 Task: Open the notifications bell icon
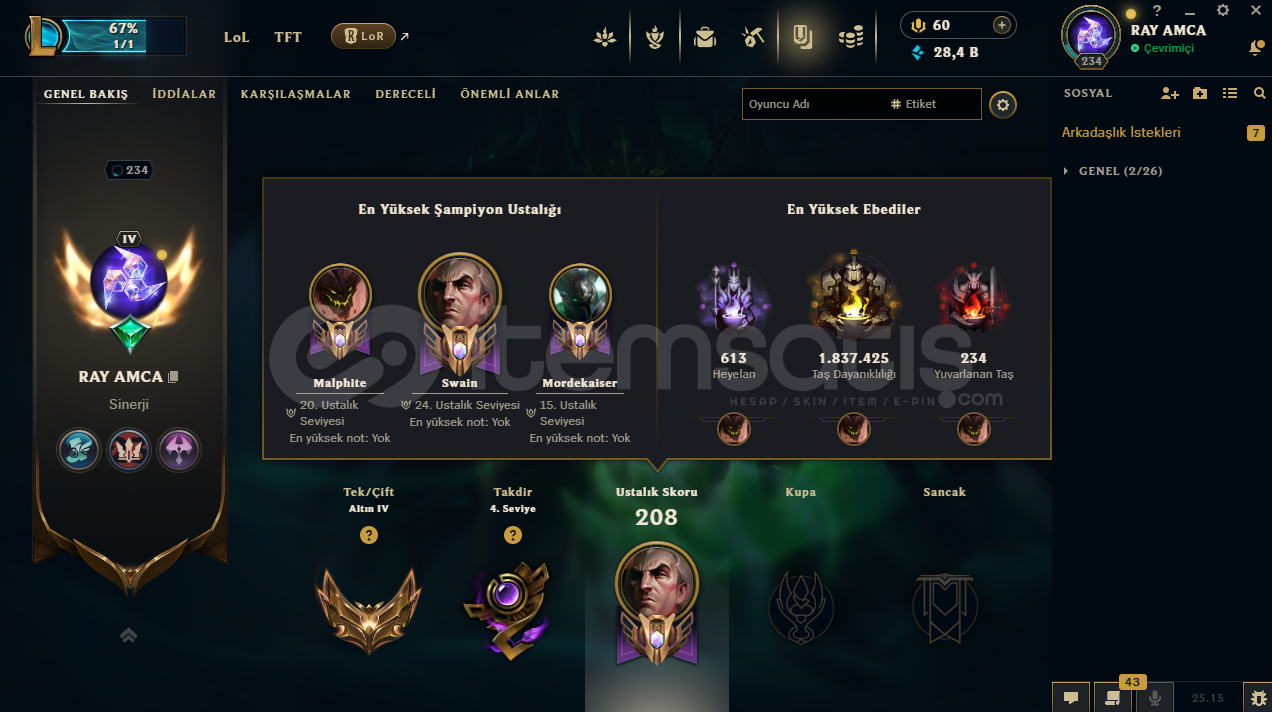point(1256,47)
